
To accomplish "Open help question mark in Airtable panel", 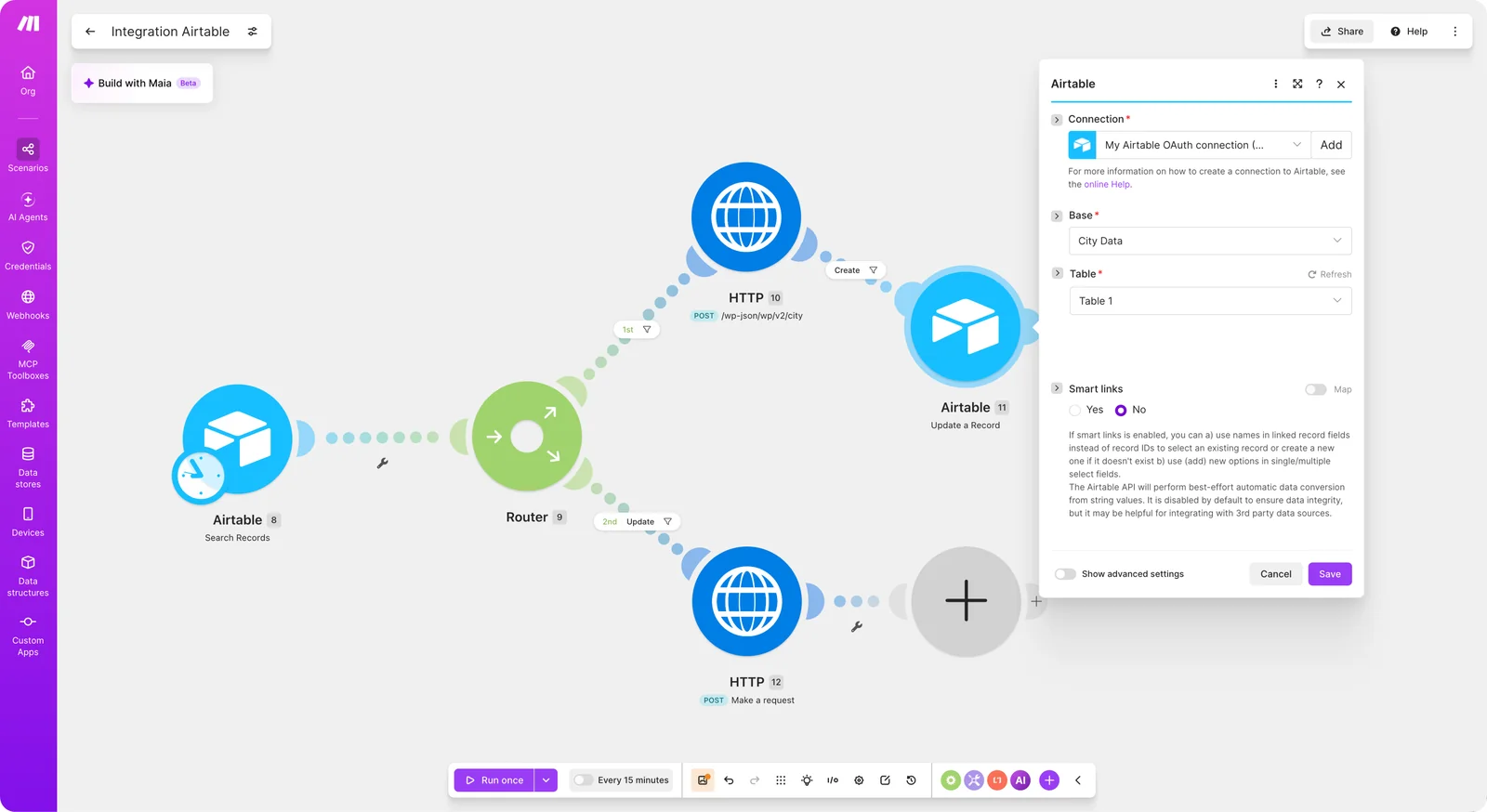I will click(x=1319, y=84).
